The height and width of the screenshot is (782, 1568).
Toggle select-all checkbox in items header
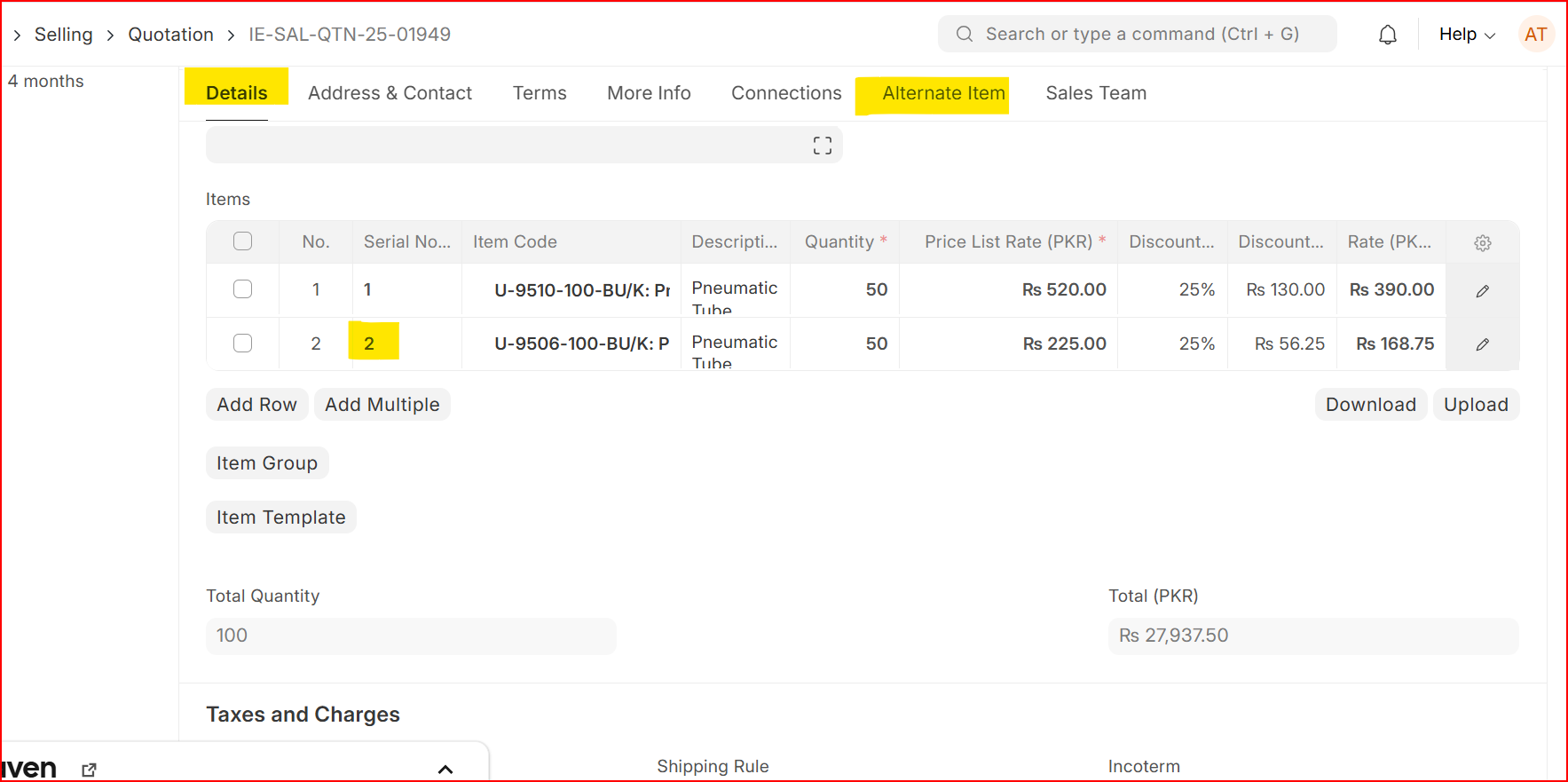point(242,241)
